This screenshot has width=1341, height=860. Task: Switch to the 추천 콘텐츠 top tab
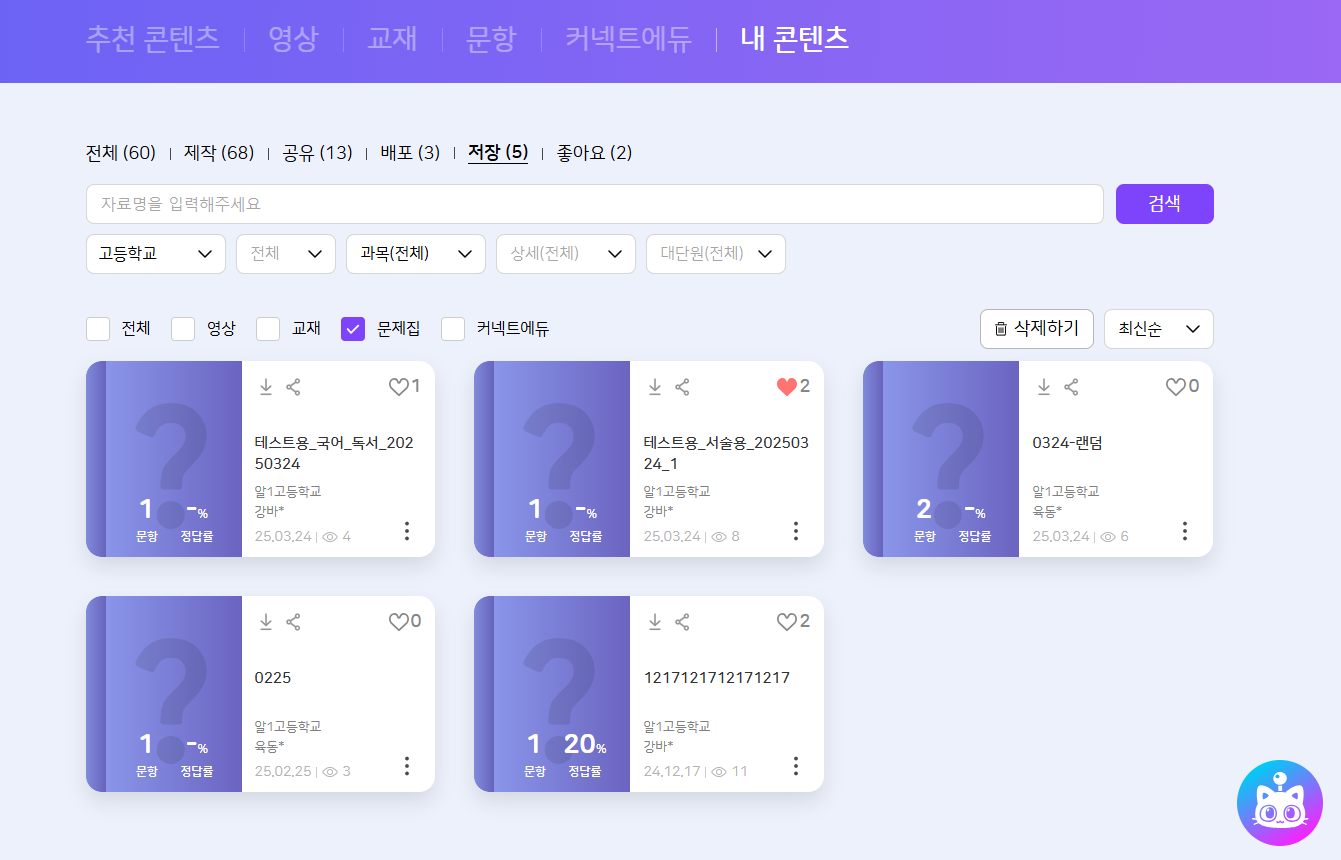pyautogui.click(x=152, y=39)
